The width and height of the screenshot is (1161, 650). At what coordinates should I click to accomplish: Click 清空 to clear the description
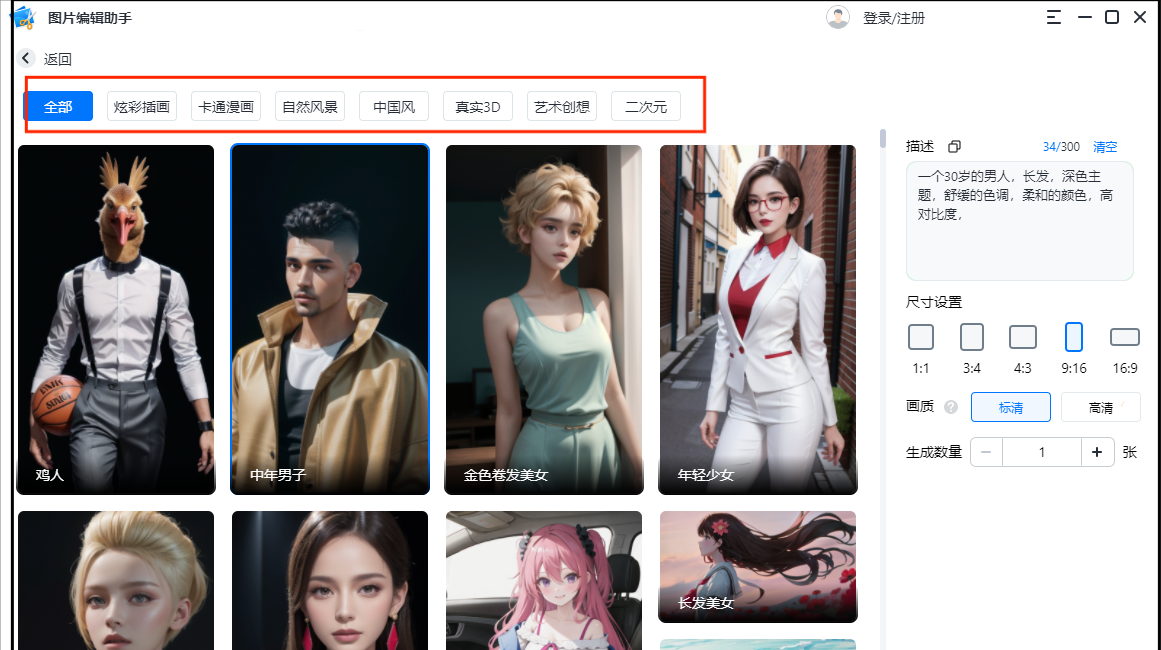click(x=1105, y=147)
